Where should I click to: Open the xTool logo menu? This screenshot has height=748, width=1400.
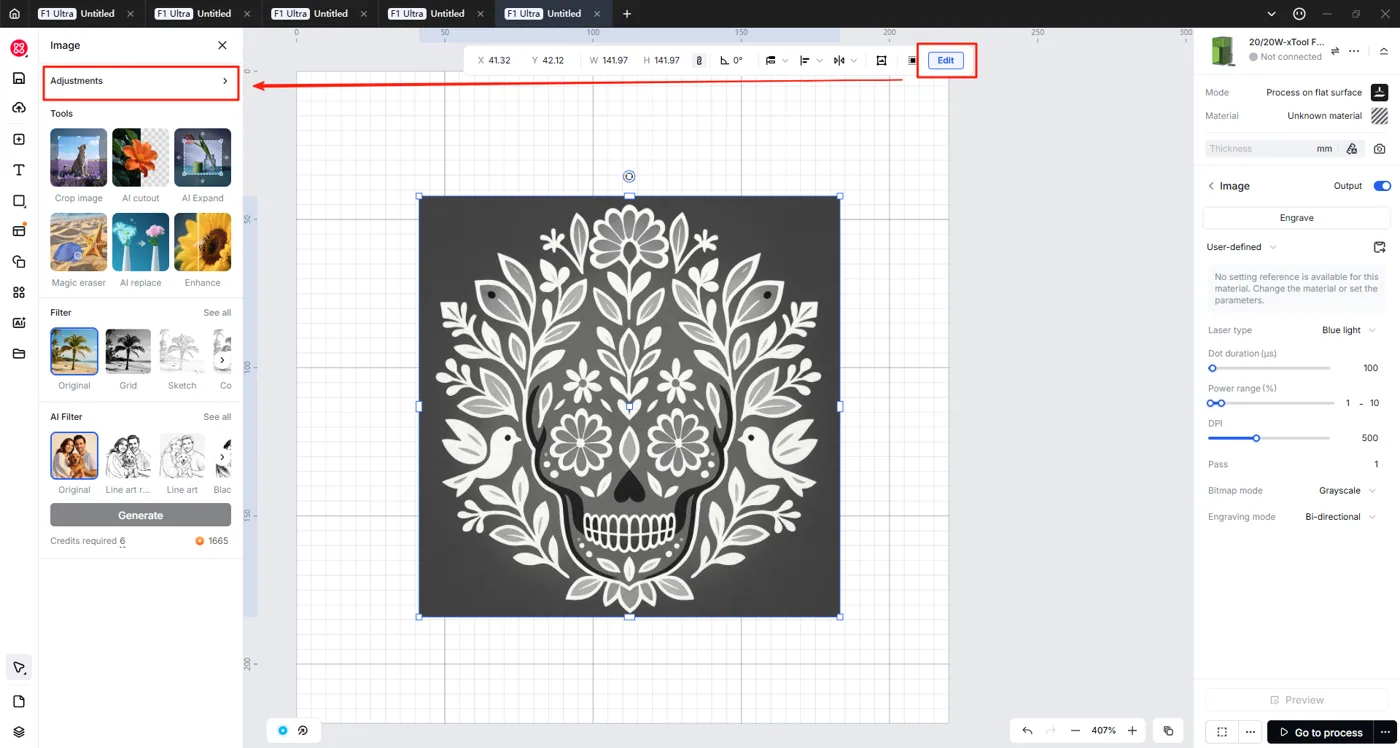(19, 47)
